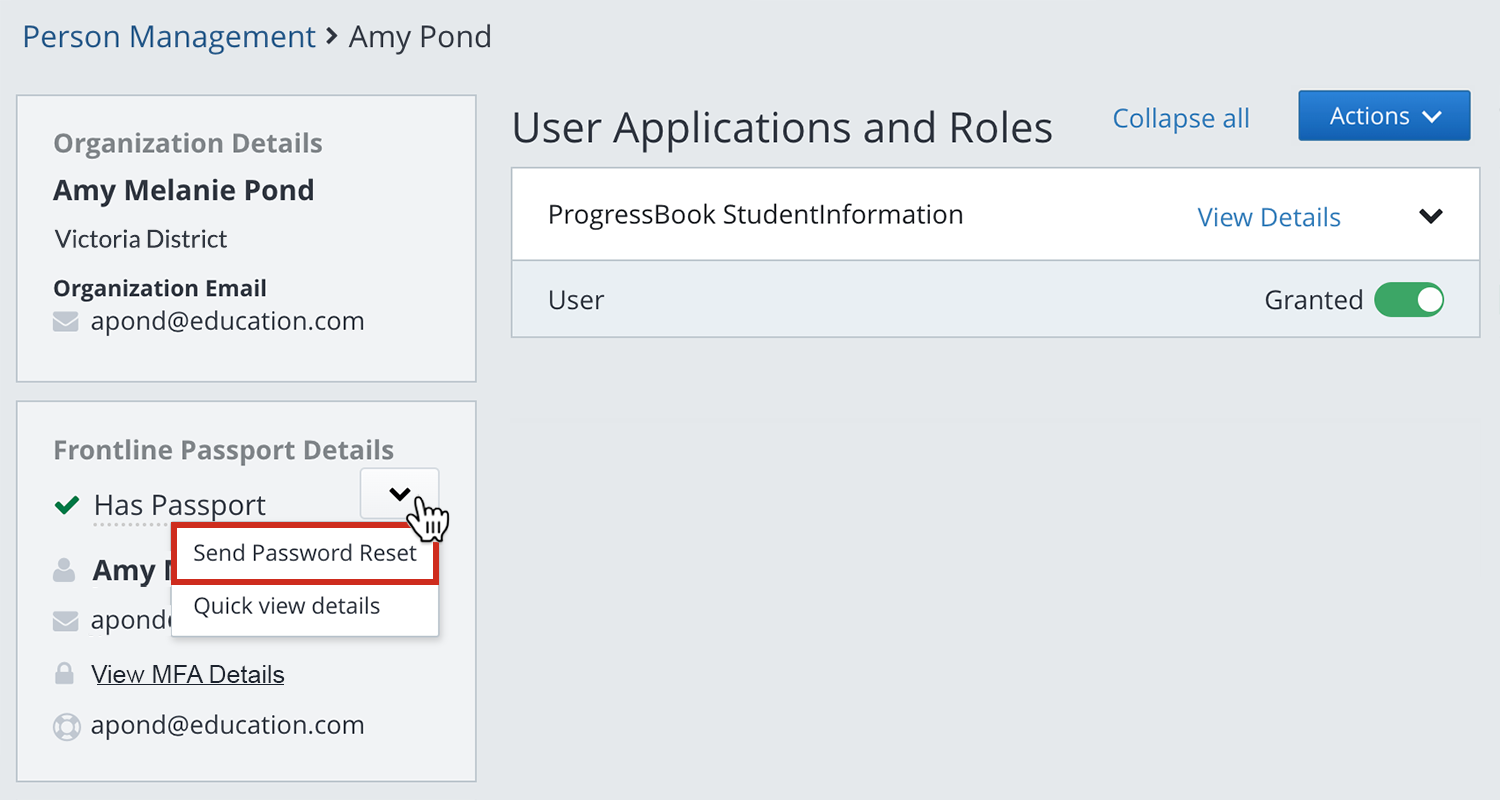Click the envelope icon in Frontline Passport Details

[65, 621]
